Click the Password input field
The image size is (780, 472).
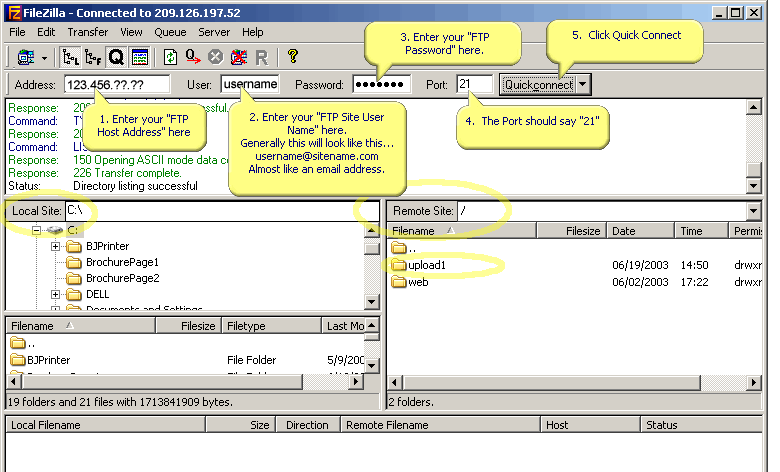(x=382, y=84)
